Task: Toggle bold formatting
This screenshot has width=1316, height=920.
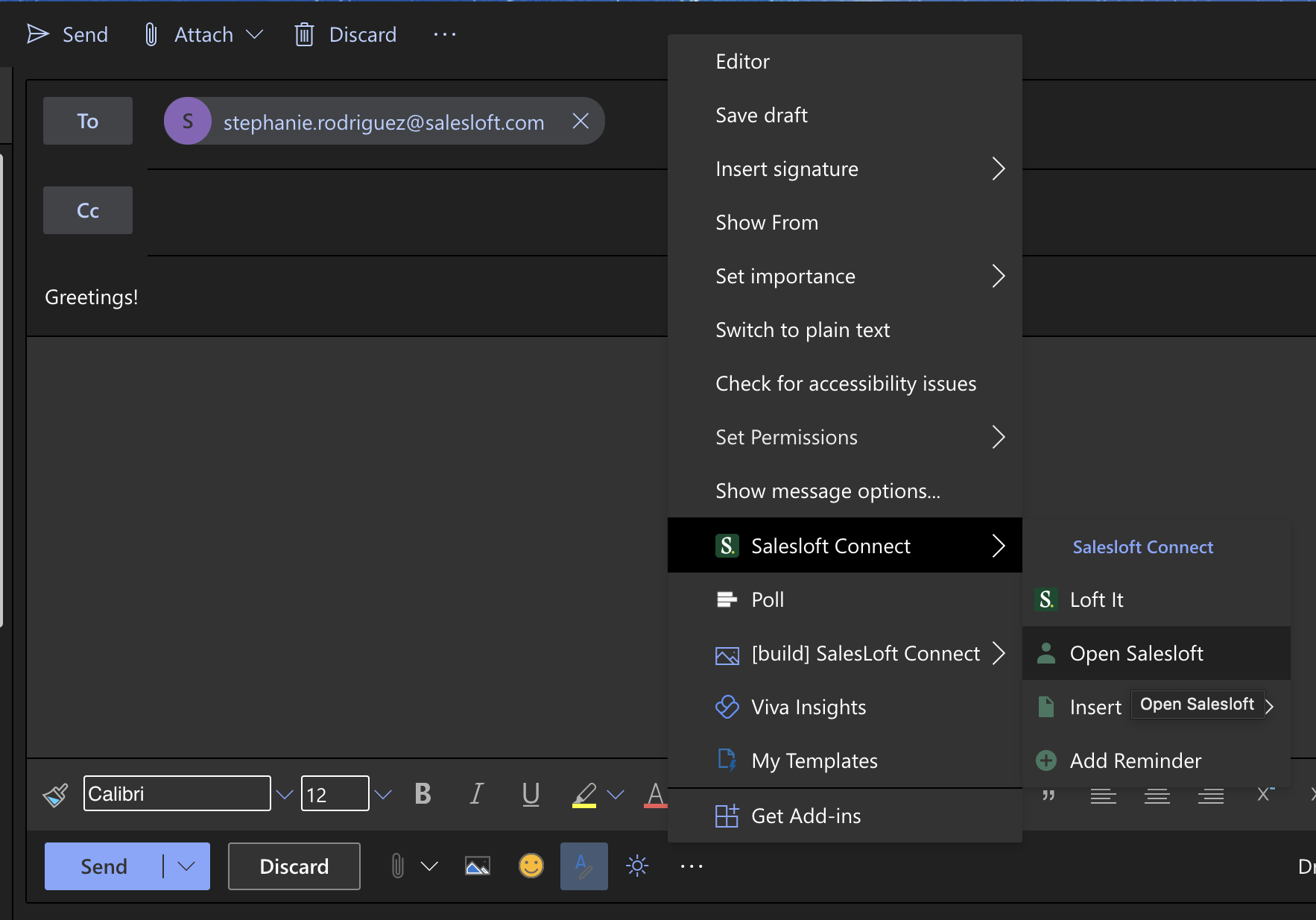Action: (423, 793)
